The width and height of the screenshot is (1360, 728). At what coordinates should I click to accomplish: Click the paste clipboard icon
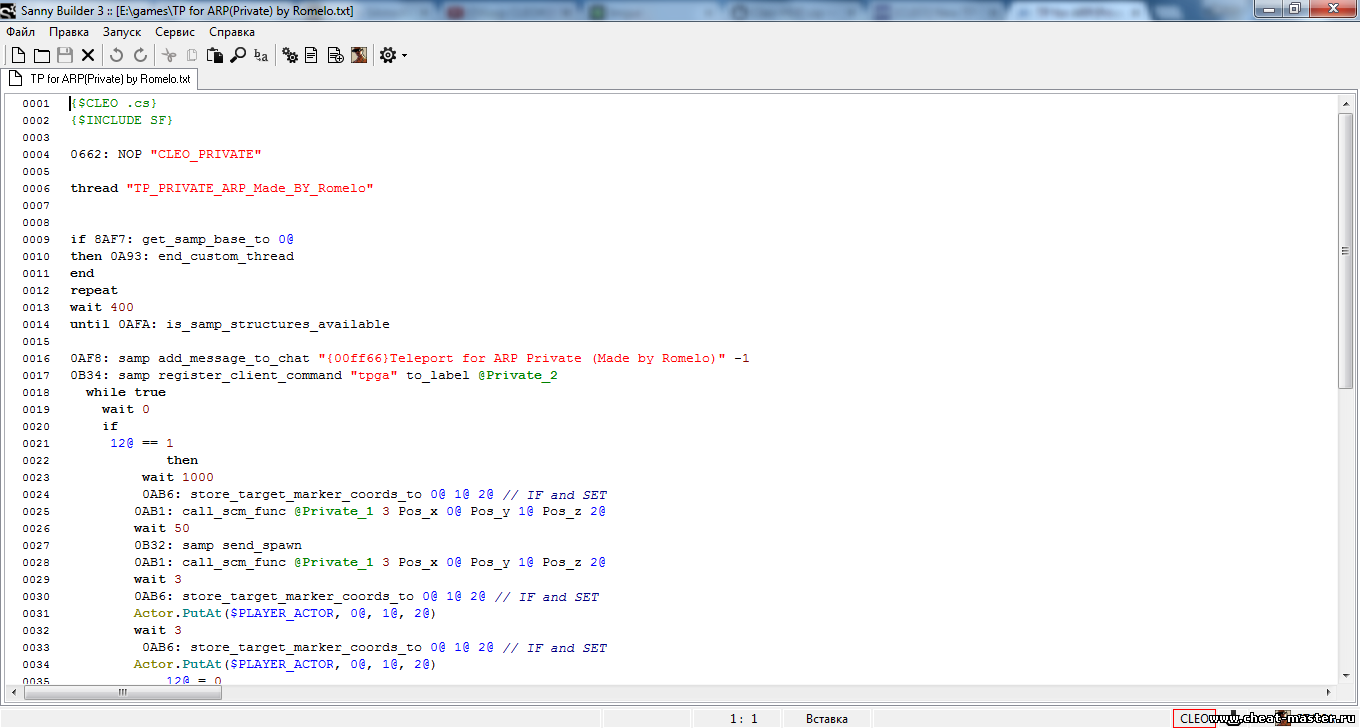point(215,56)
